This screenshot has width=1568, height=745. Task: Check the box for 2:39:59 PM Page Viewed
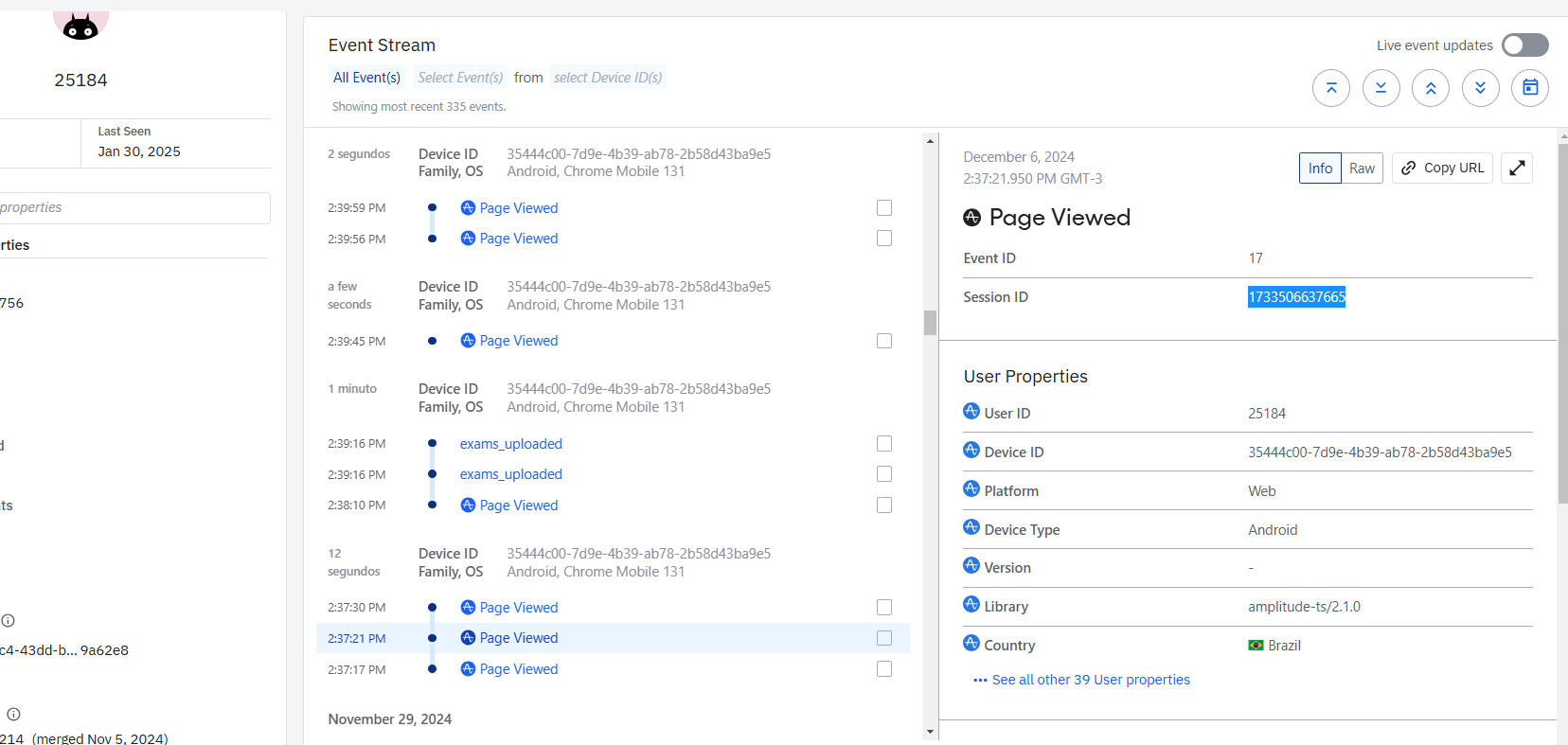[x=884, y=207]
